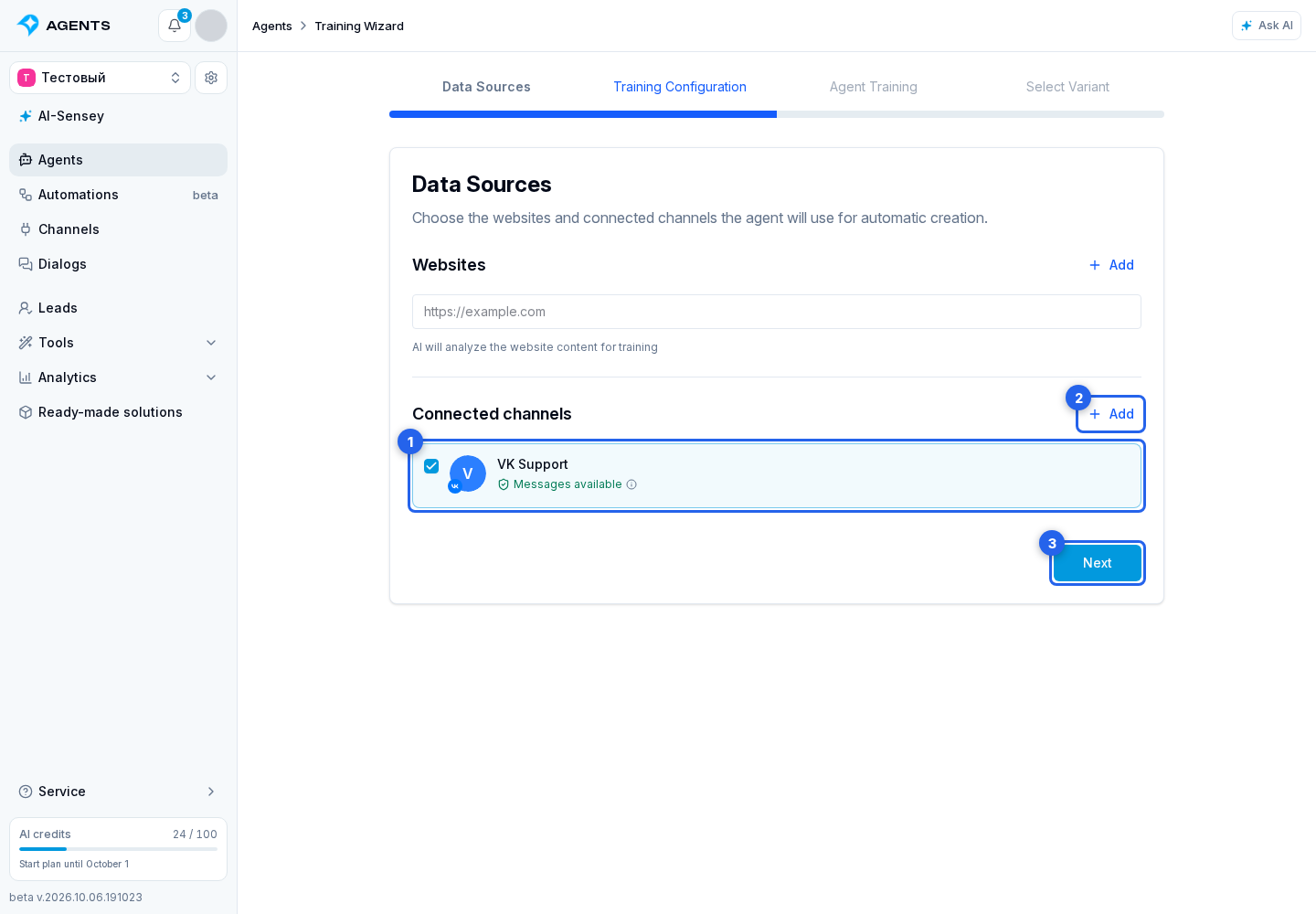Screen dimensions: 1316x914
Task: Click the Training Wizard breadcrumb text
Action: pyautogui.click(x=359, y=26)
